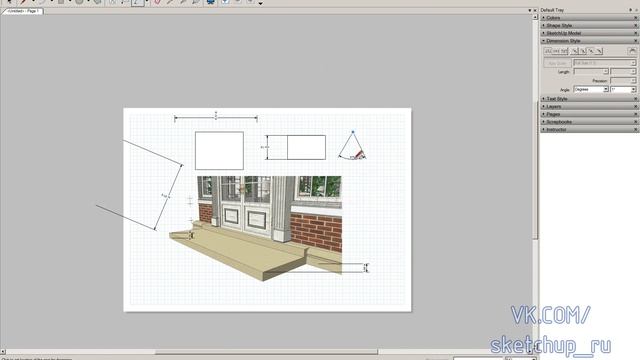Select the large left rectangle on page

[x=219, y=151]
